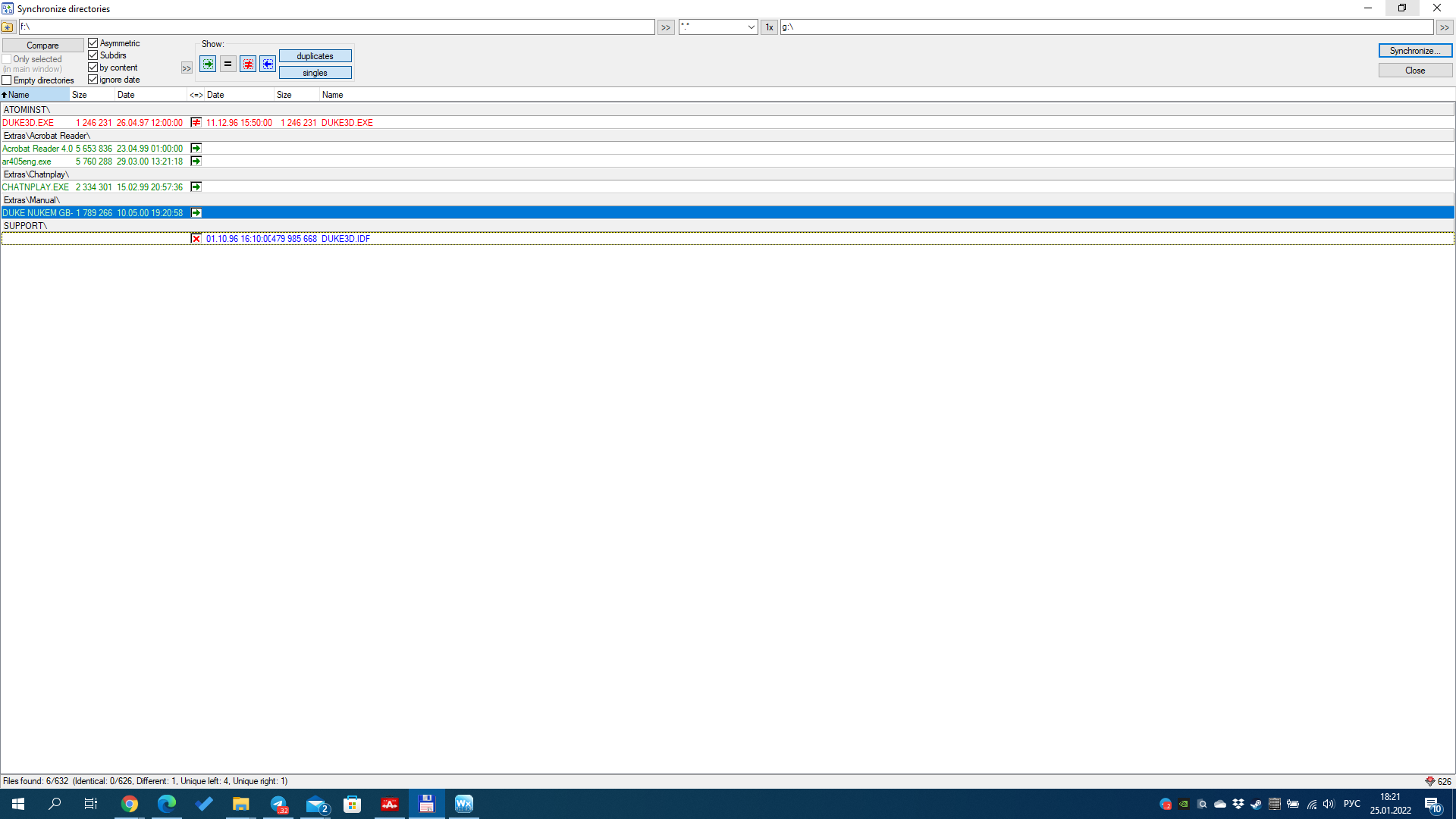This screenshot has height=819, width=1456.
Task: Enable the Empty directories checkbox
Action: 7,80
